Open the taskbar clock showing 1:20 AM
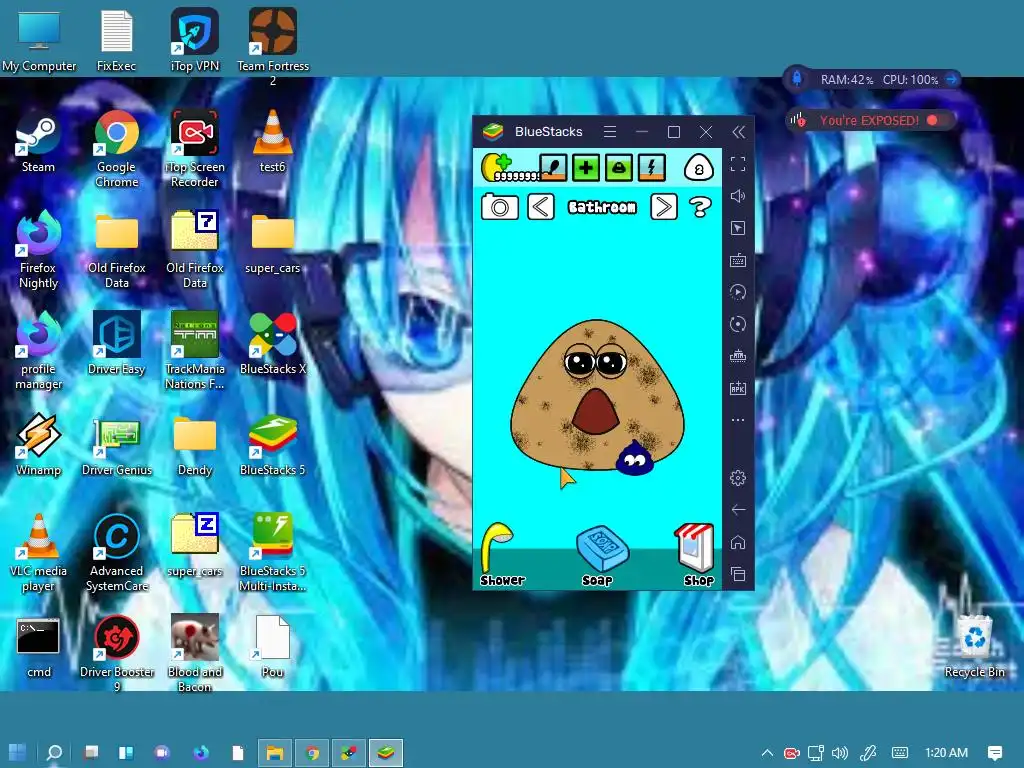Viewport: 1024px width, 768px height. (x=946, y=753)
